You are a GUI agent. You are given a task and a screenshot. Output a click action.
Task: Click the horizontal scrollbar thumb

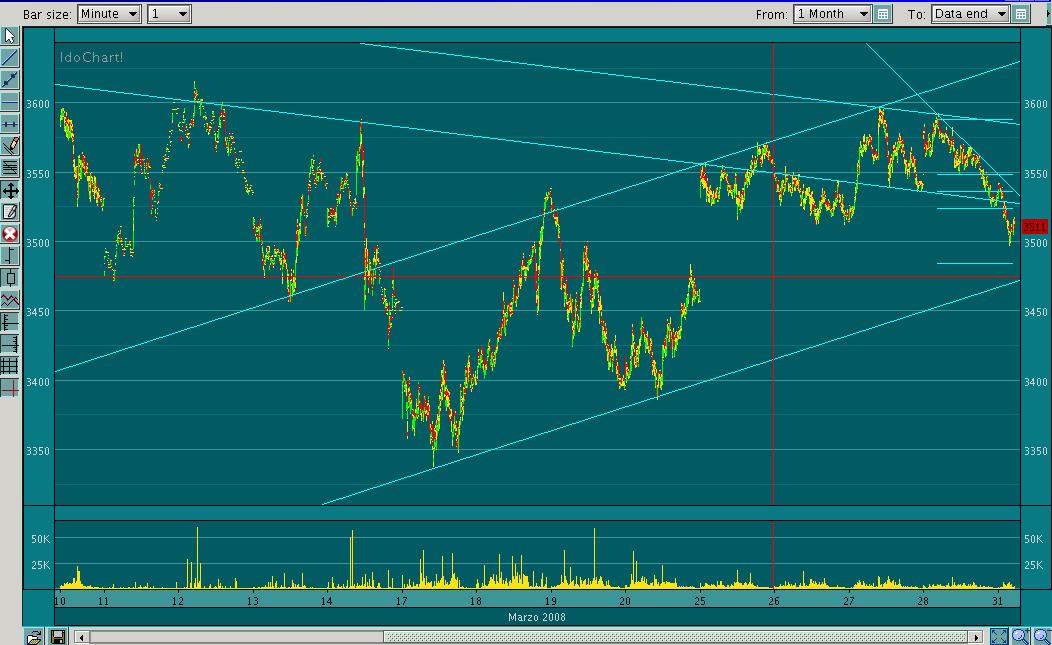click(676, 637)
